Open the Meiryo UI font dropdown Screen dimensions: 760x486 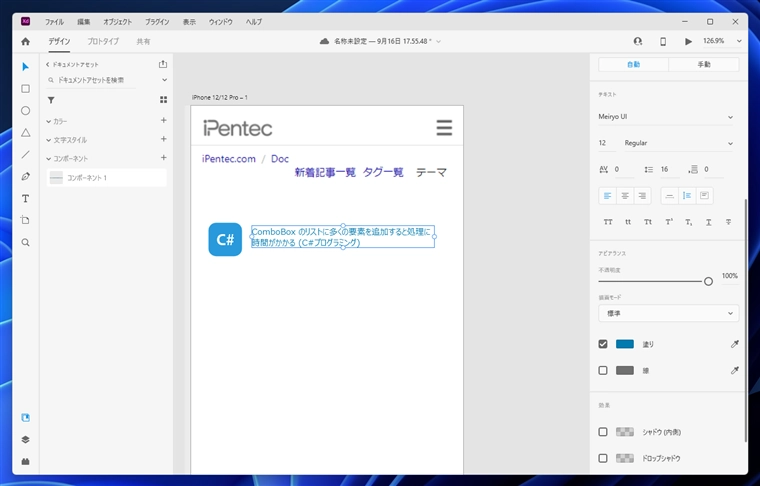(x=666, y=117)
